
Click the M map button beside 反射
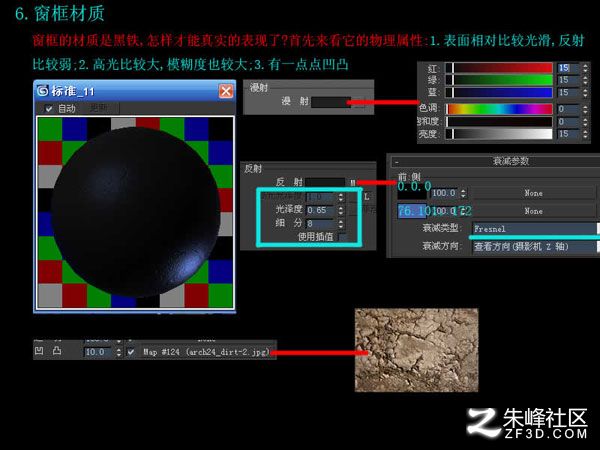click(352, 183)
